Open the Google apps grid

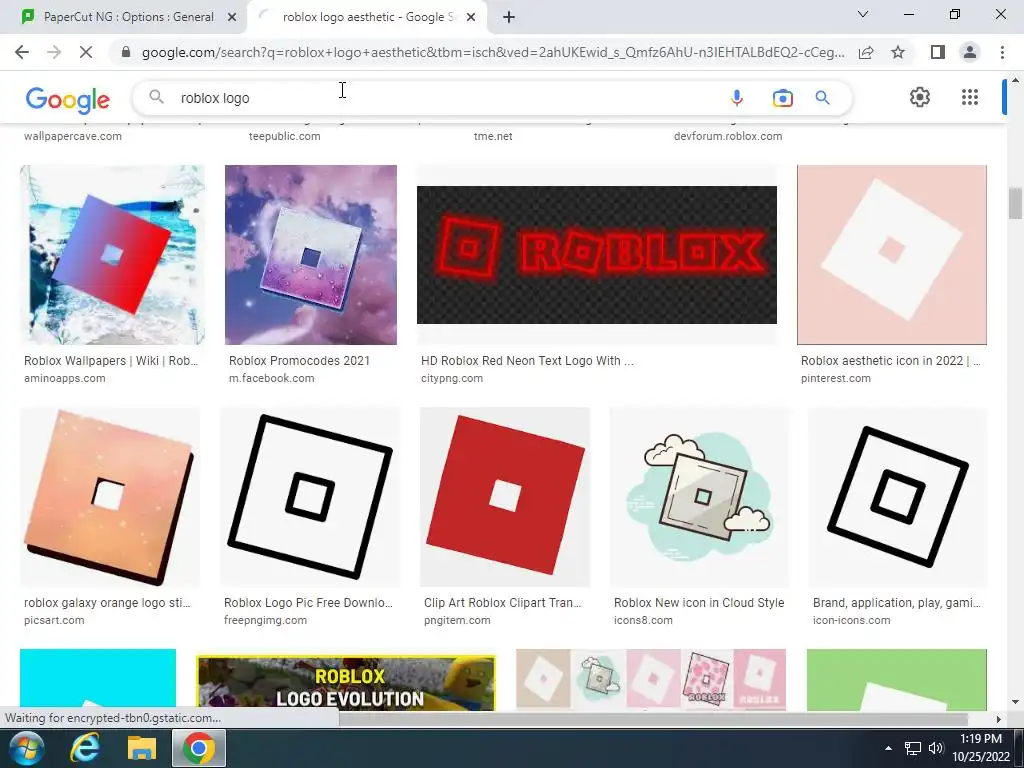point(970,97)
